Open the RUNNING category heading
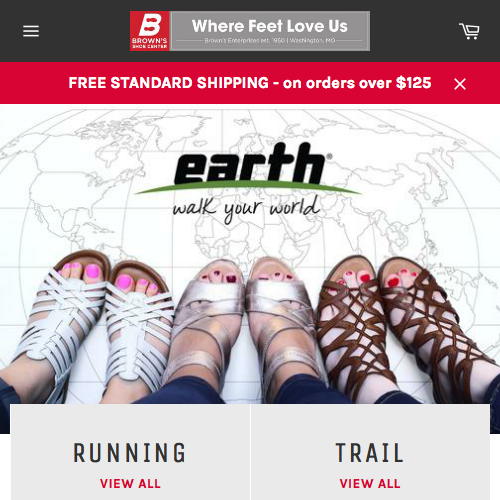 130,453
